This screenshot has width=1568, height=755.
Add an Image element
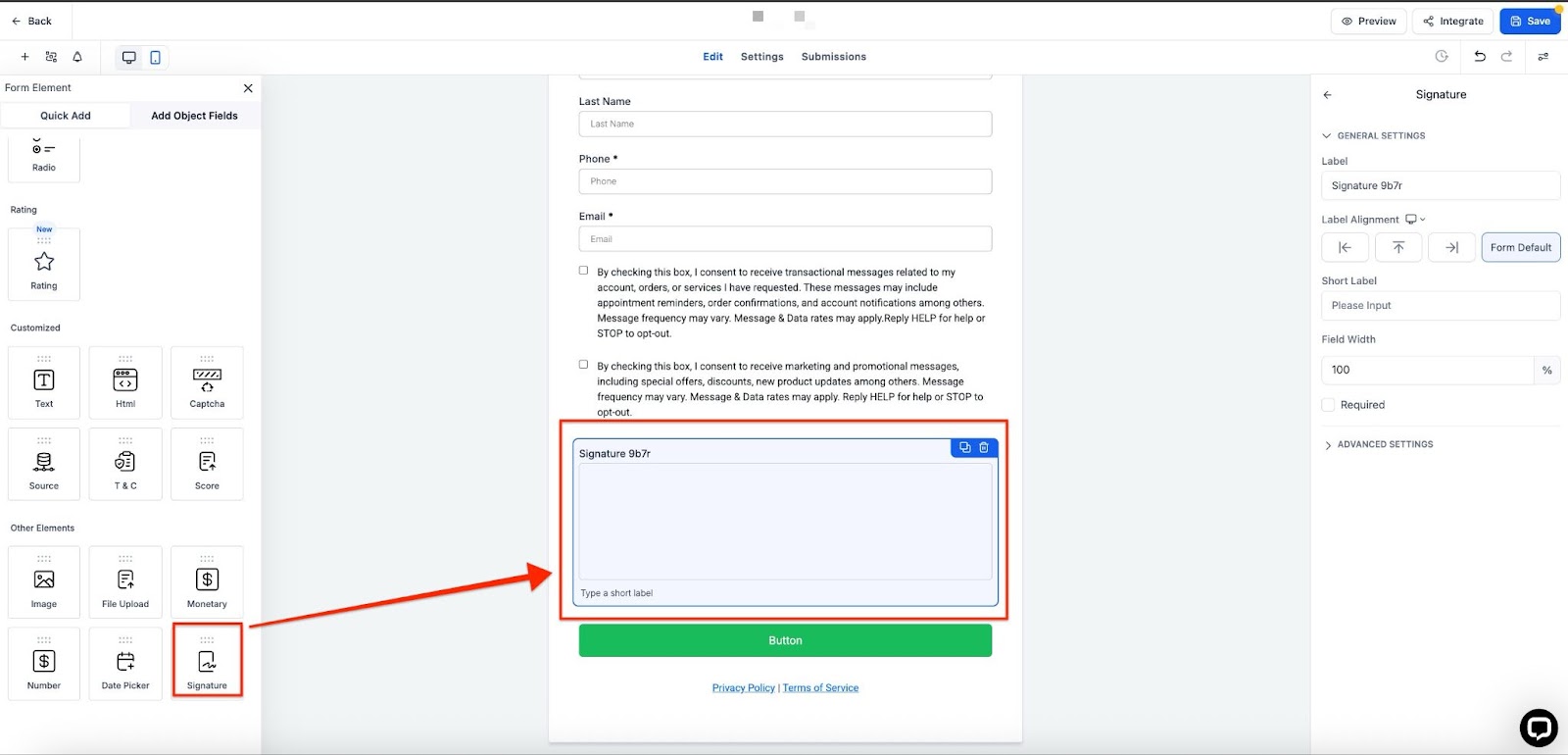pyautogui.click(x=44, y=582)
